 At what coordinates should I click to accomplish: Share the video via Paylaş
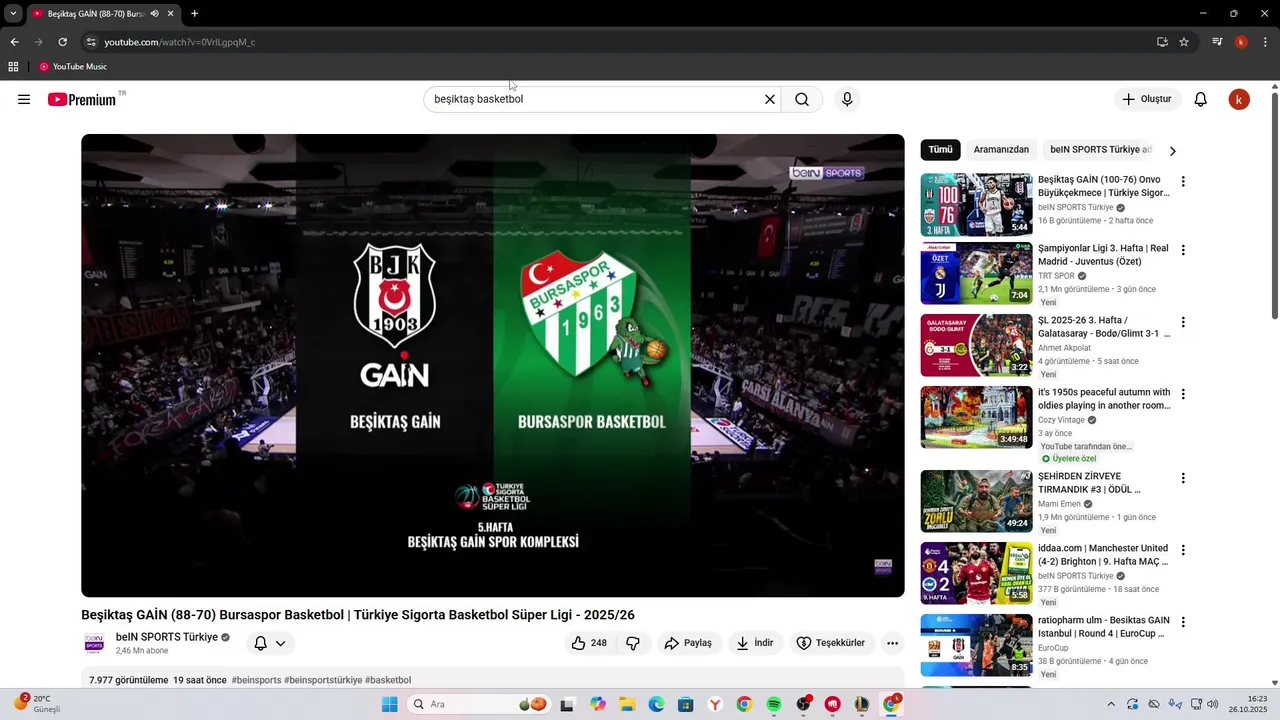[x=688, y=643]
